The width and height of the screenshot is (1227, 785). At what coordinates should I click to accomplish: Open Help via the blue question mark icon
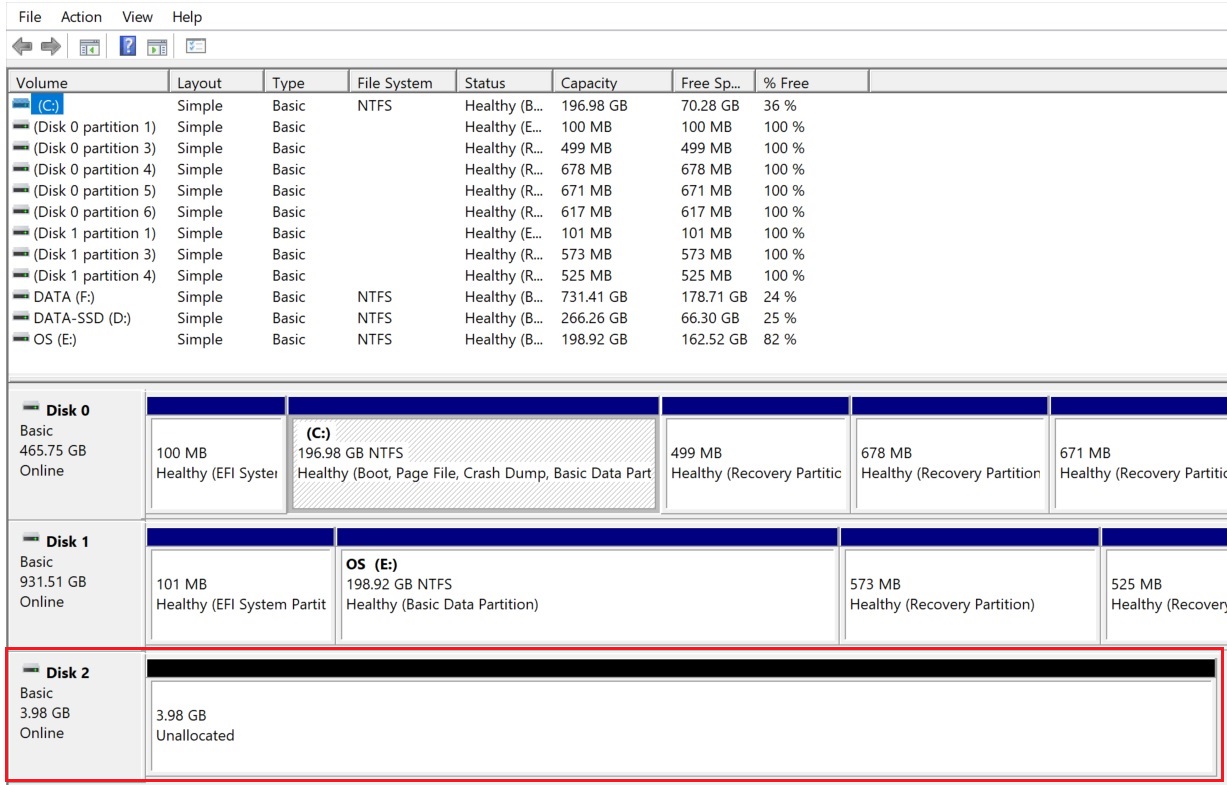click(127, 46)
